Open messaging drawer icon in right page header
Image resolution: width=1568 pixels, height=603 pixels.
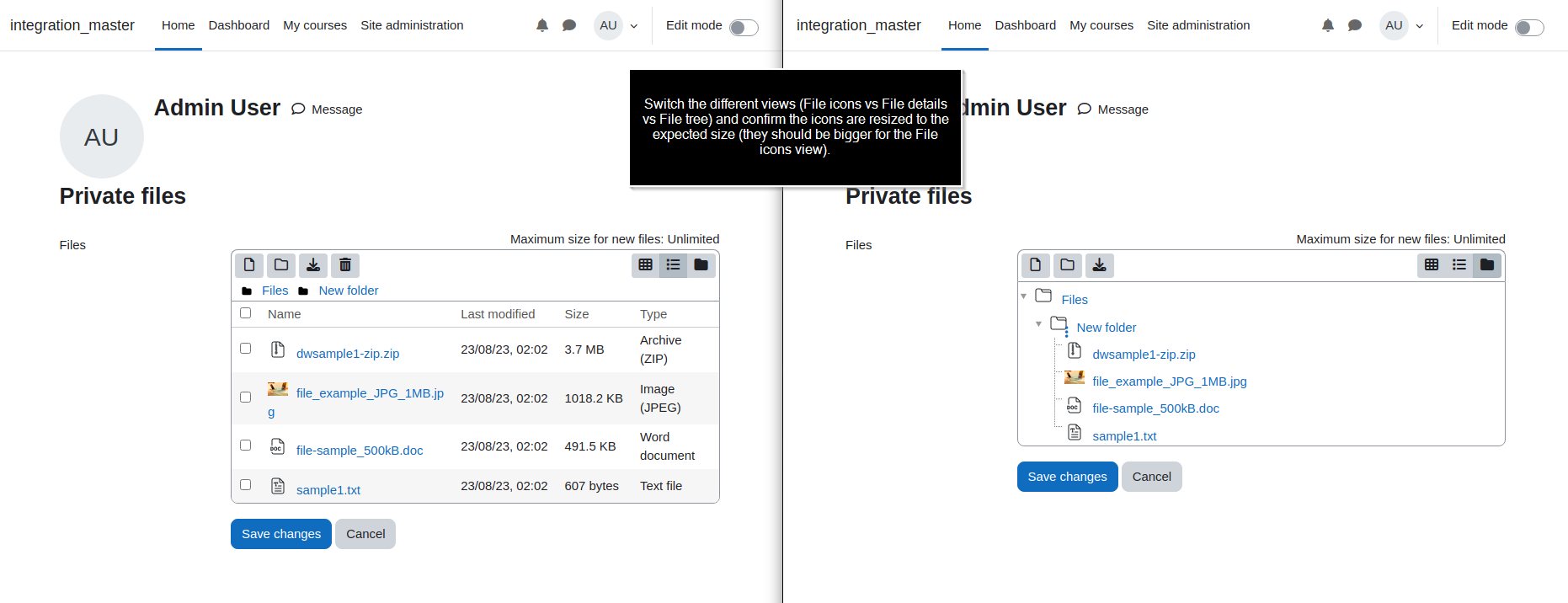coord(1355,25)
